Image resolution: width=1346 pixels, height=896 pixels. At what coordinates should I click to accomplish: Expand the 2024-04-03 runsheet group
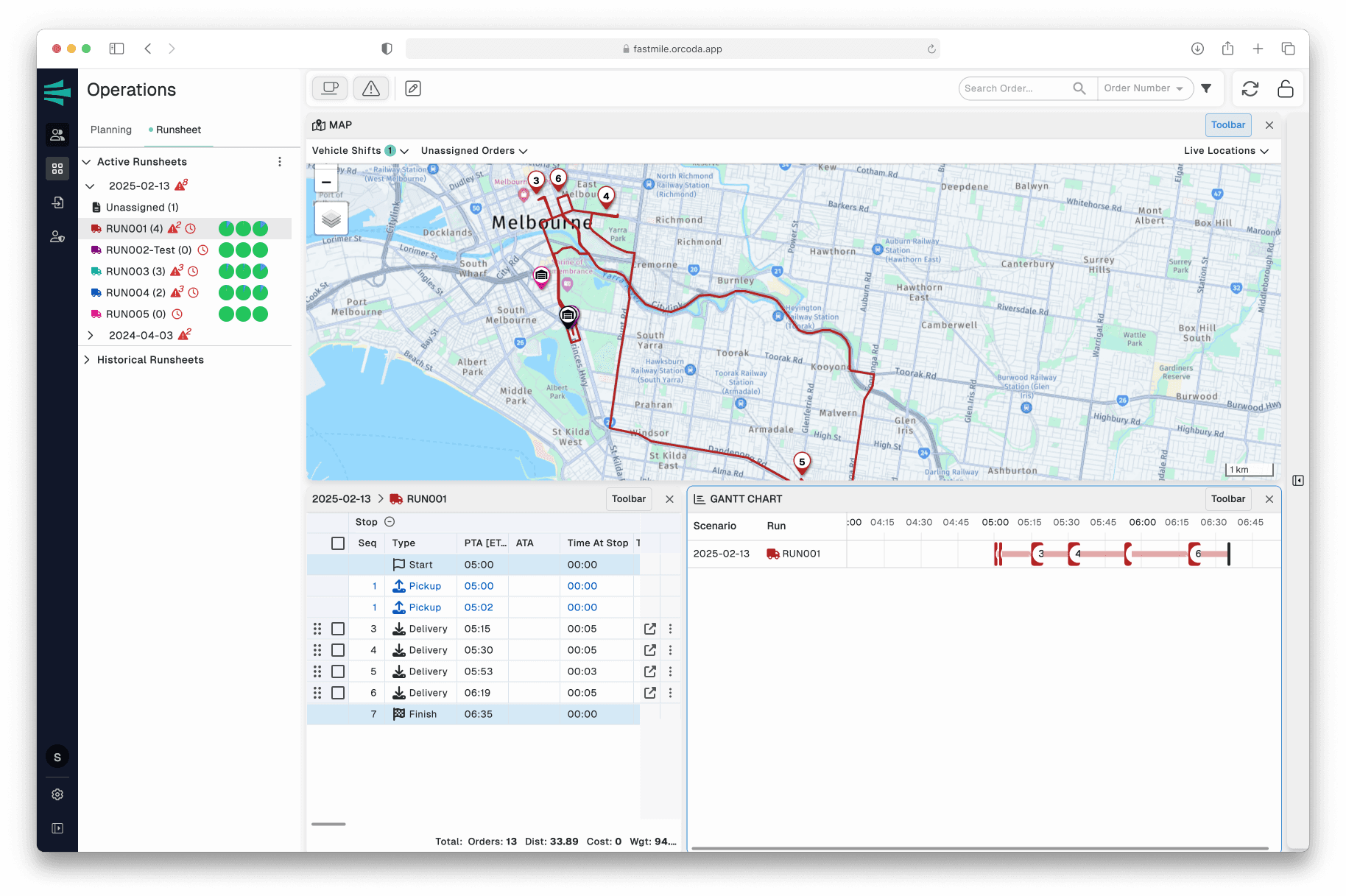point(91,335)
